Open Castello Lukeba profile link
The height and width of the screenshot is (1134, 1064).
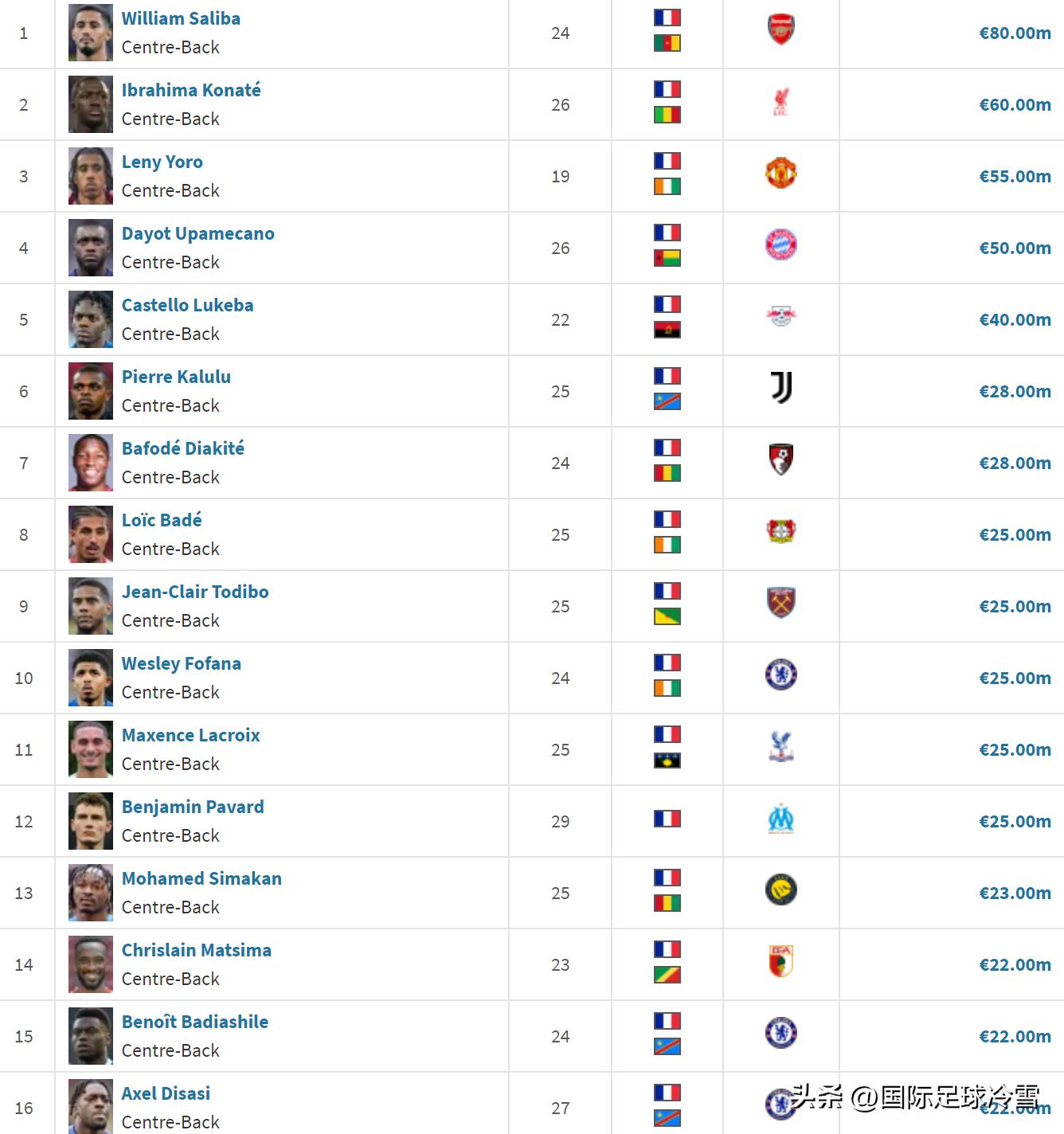coord(187,305)
